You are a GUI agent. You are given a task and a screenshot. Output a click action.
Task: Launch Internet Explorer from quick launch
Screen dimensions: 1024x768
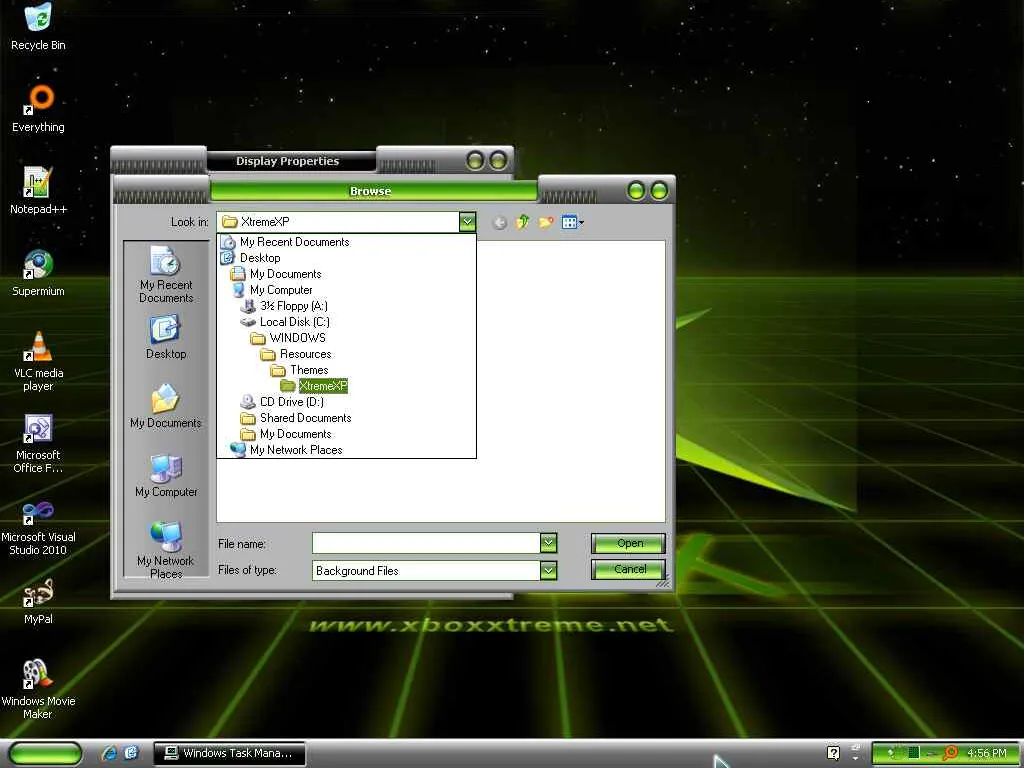click(x=109, y=753)
